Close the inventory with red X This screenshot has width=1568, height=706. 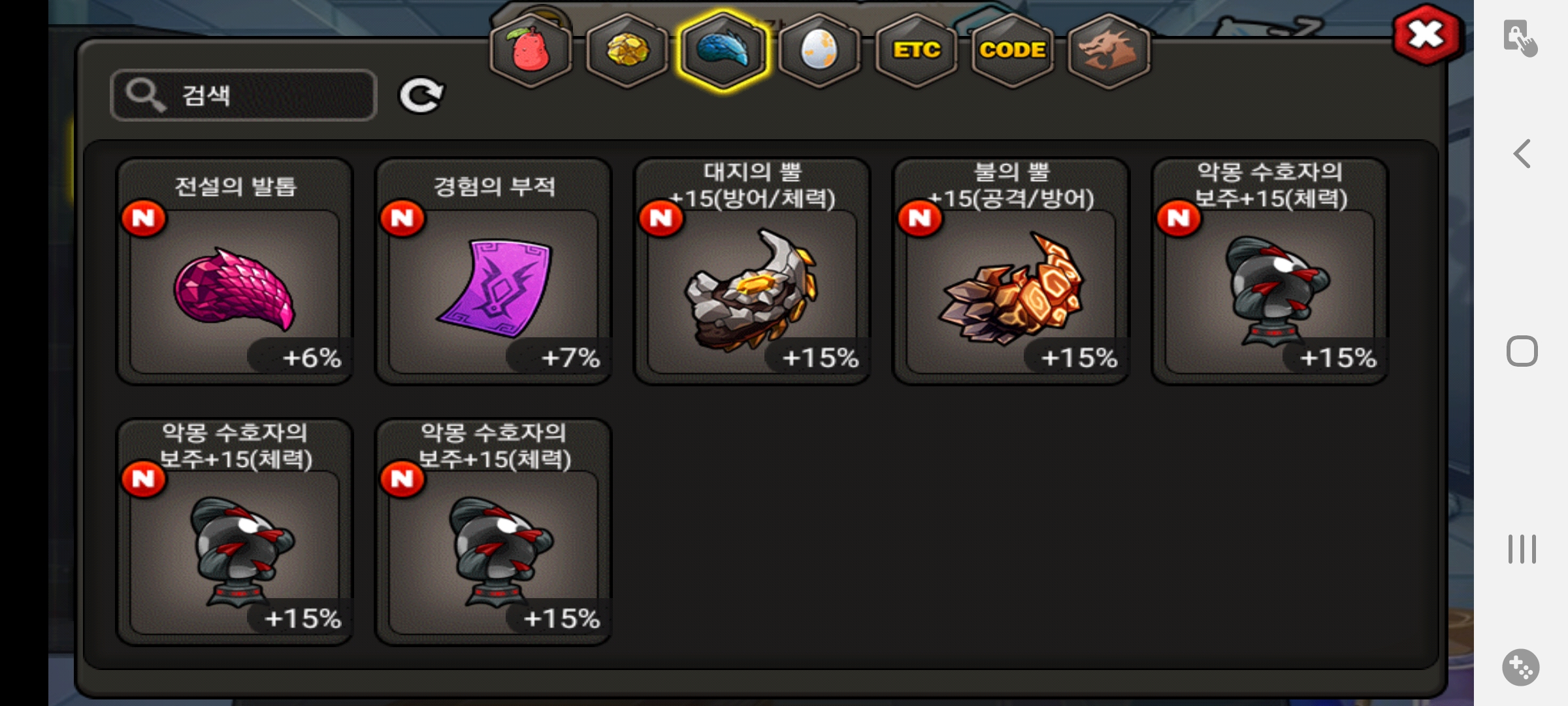pos(1426,35)
